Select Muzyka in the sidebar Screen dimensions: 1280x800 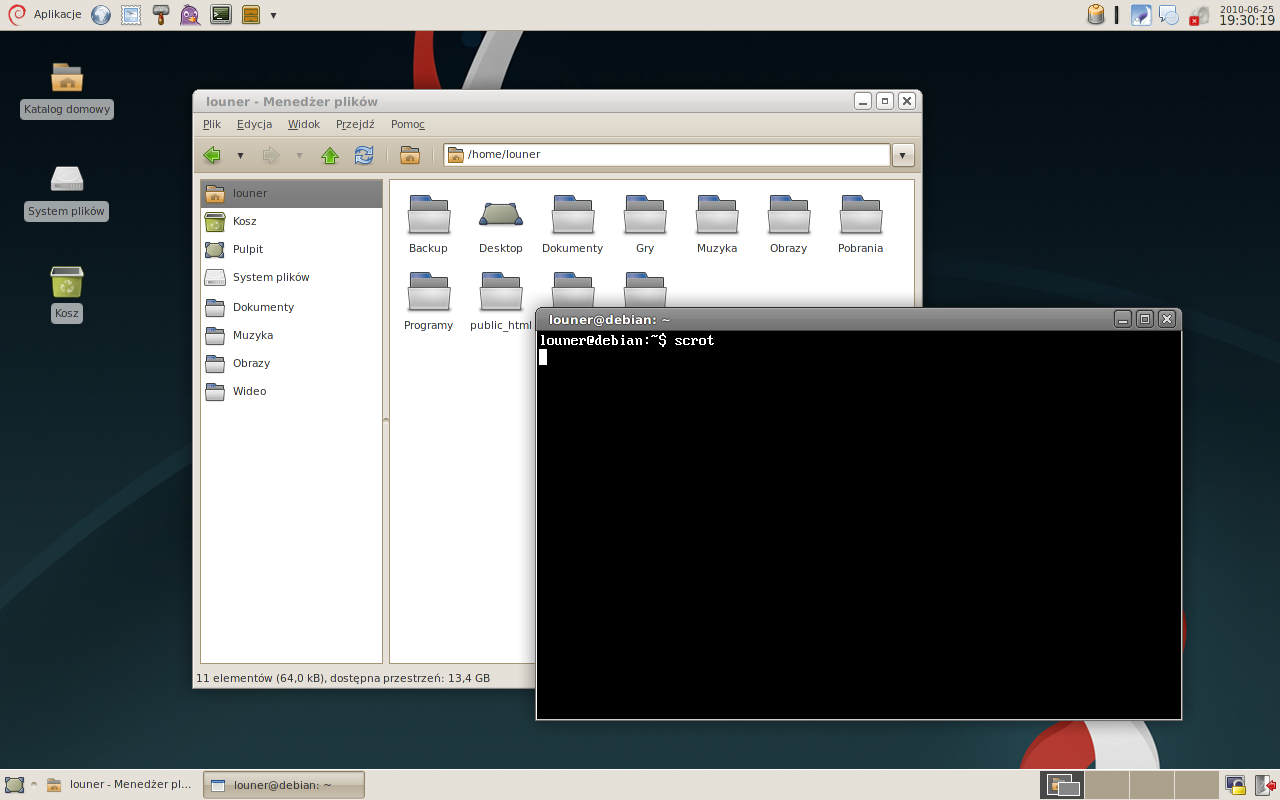(x=291, y=335)
